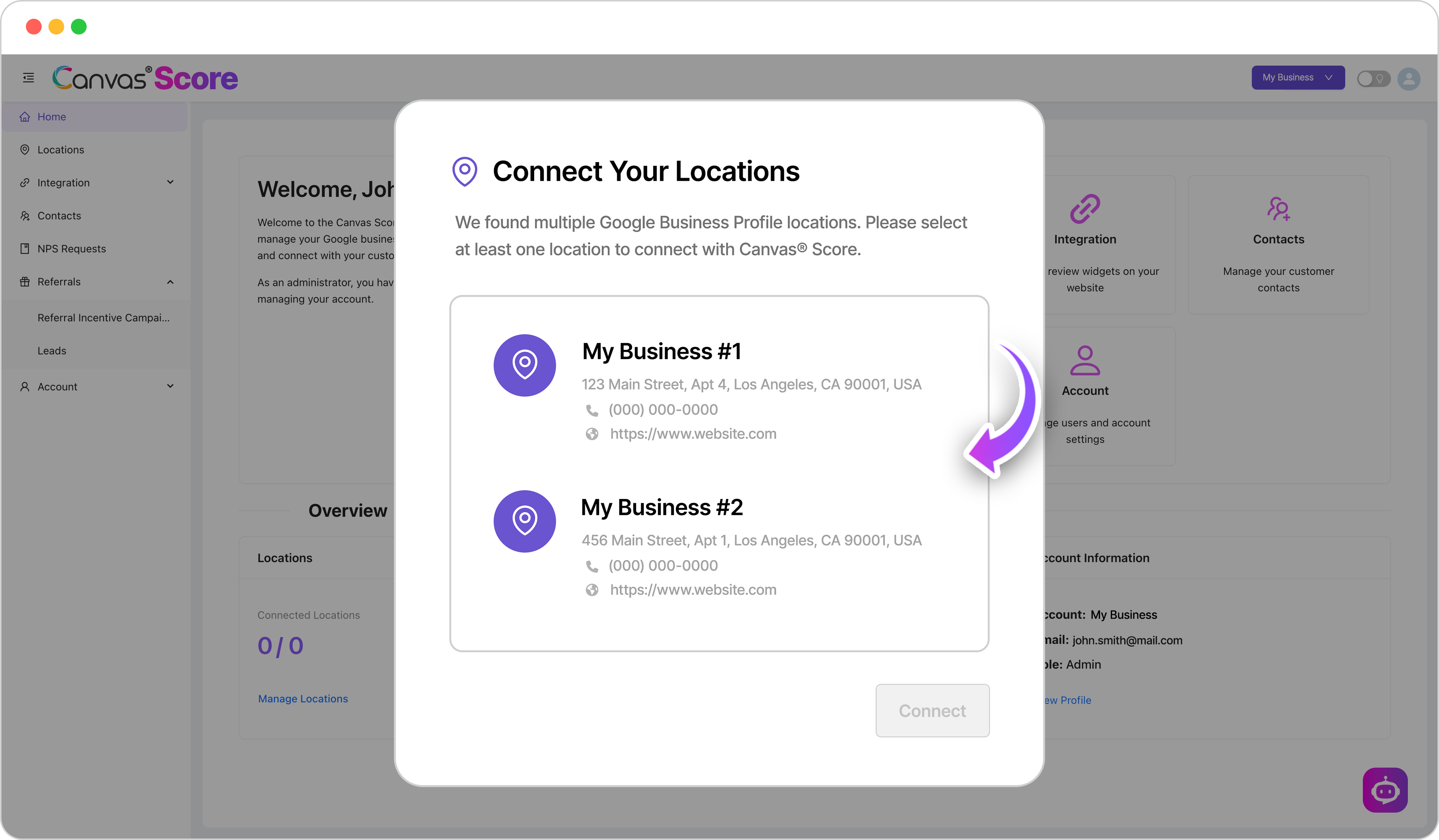Image resolution: width=1439 pixels, height=840 pixels.
Task: Click the macOS yellow minimize button
Action: 56,26
